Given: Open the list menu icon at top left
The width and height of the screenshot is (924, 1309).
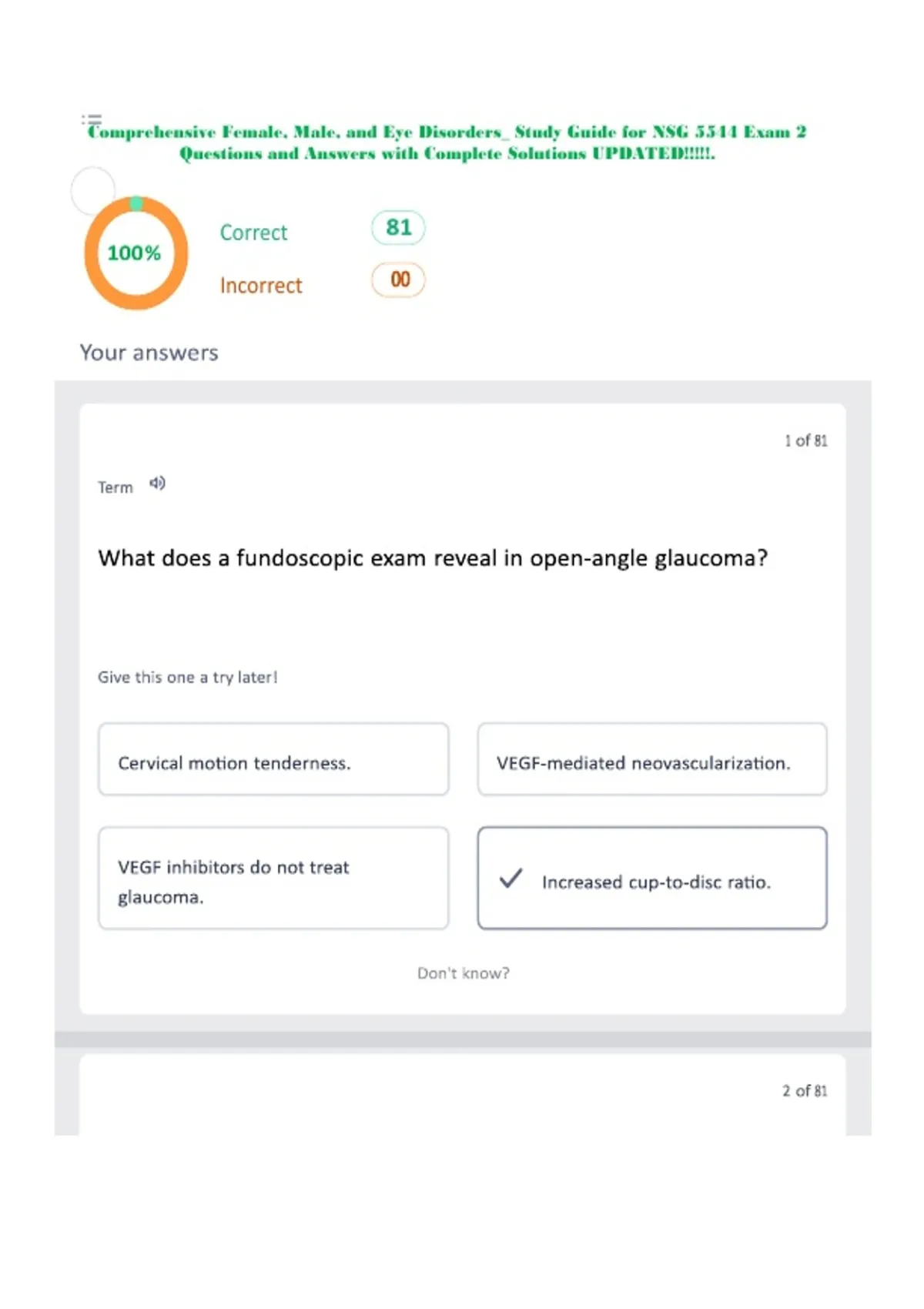Looking at the screenshot, I should (x=92, y=120).
